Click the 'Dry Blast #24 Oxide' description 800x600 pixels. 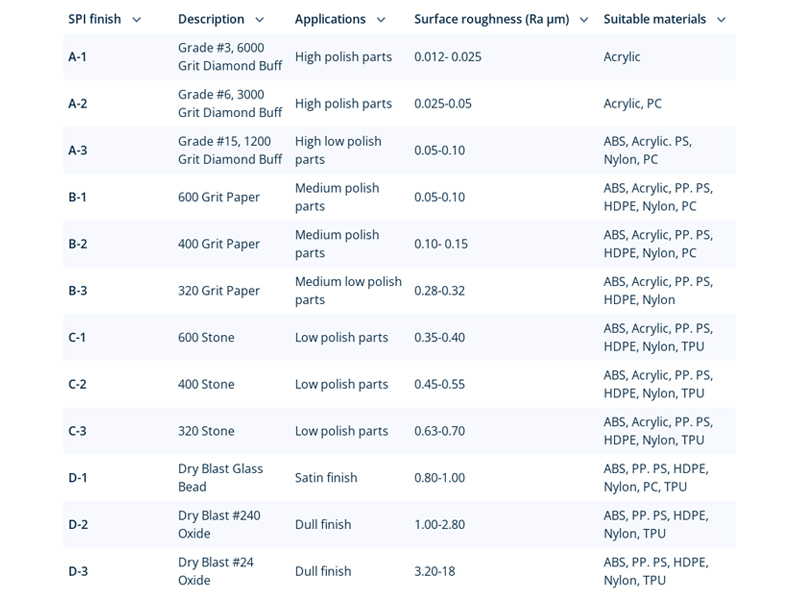pyautogui.click(x=216, y=571)
